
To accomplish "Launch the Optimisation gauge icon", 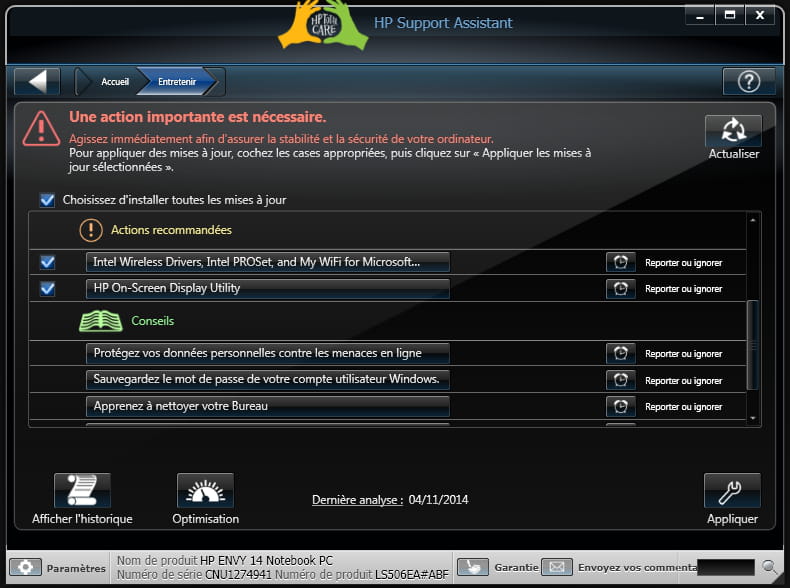I will [205, 491].
